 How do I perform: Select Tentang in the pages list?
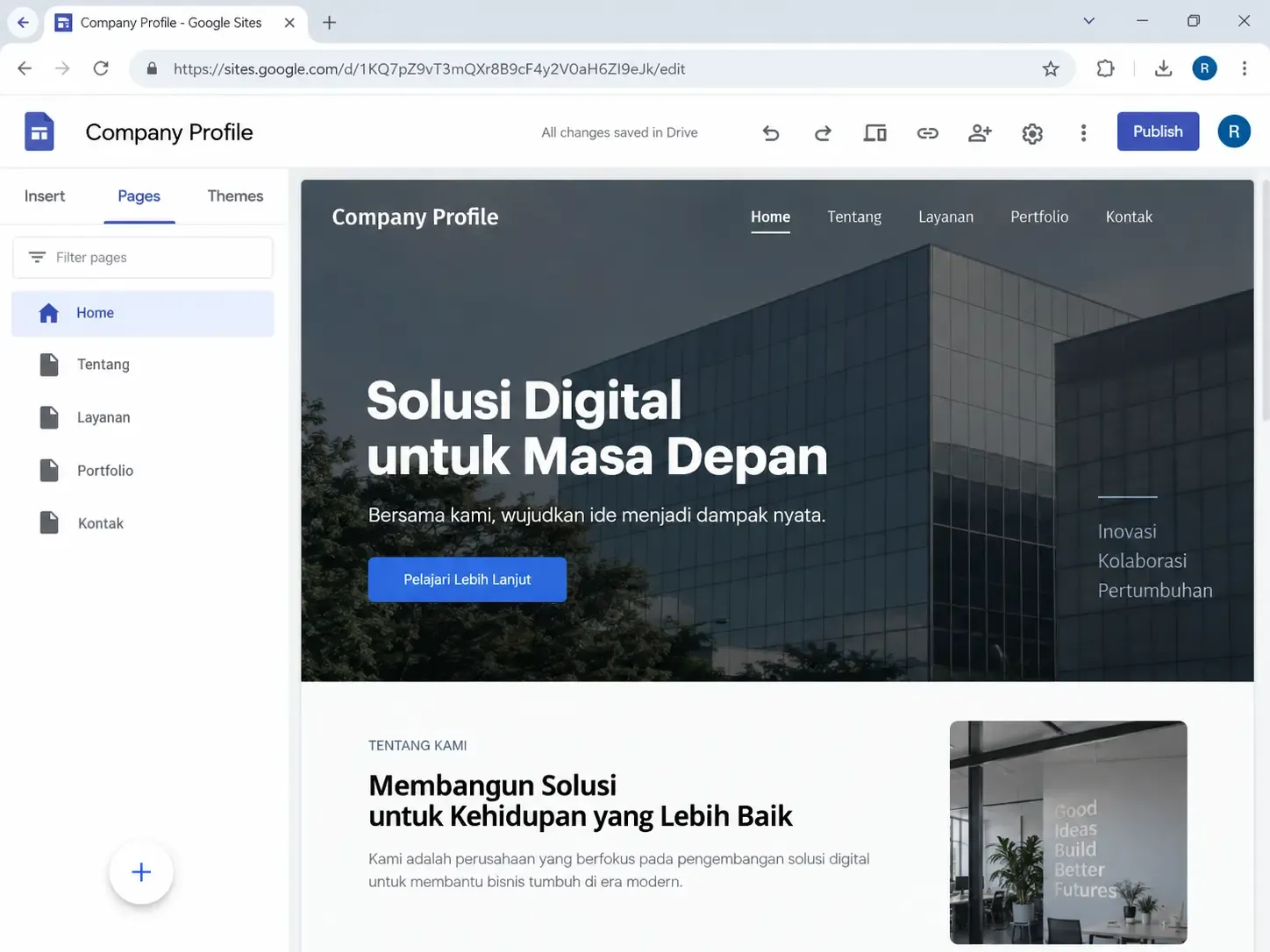point(142,365)
